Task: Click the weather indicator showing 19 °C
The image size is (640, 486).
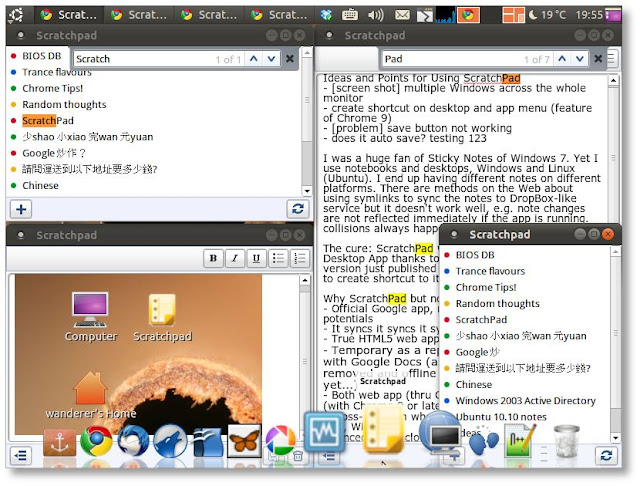Action: tap(547, 15)
